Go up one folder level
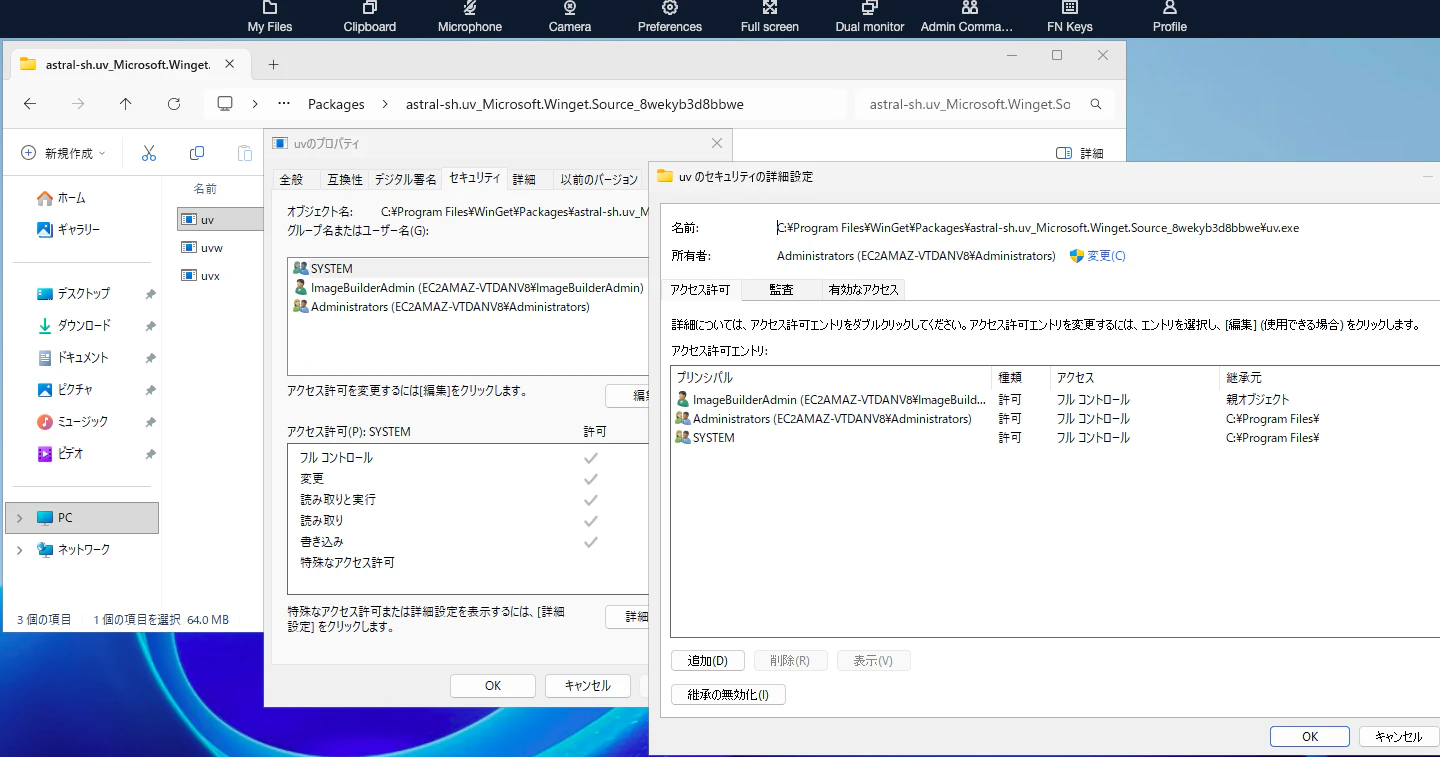The image size is (1440, 757). pos(125,104)
